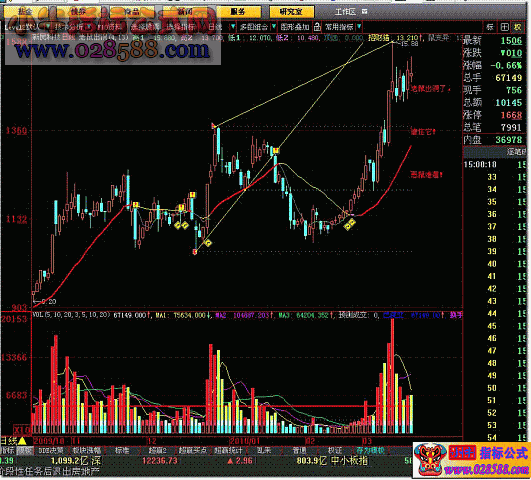531x480 pixels.
Task: Click the 图形叠加 toolbar button
Action: [x=295, y=27]
